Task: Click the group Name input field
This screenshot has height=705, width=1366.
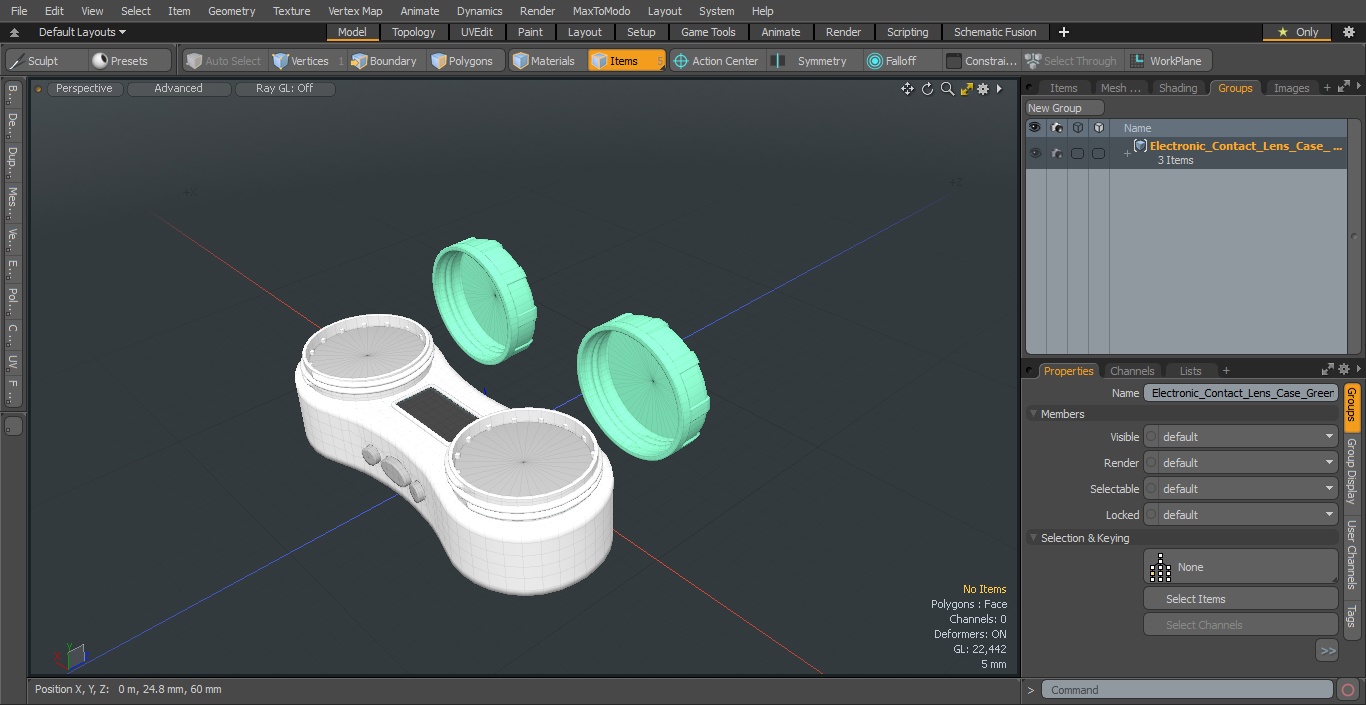Action: [x=1241, y=393]
